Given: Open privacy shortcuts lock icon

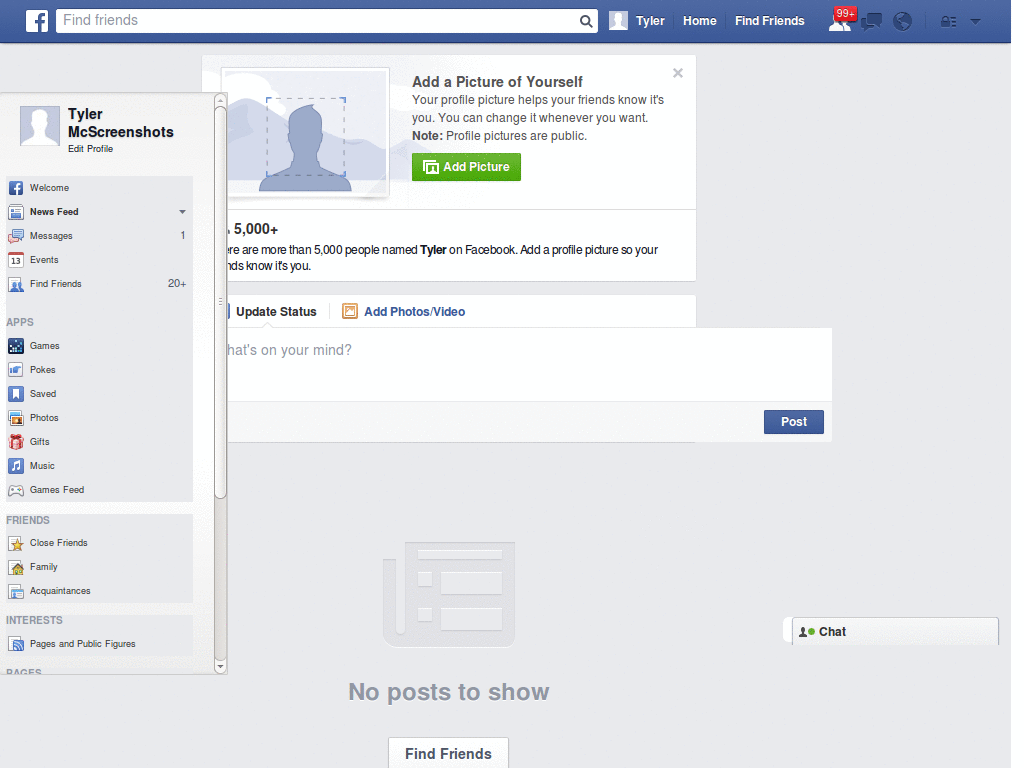Looking at the screenshot, I should click(948, 22).
